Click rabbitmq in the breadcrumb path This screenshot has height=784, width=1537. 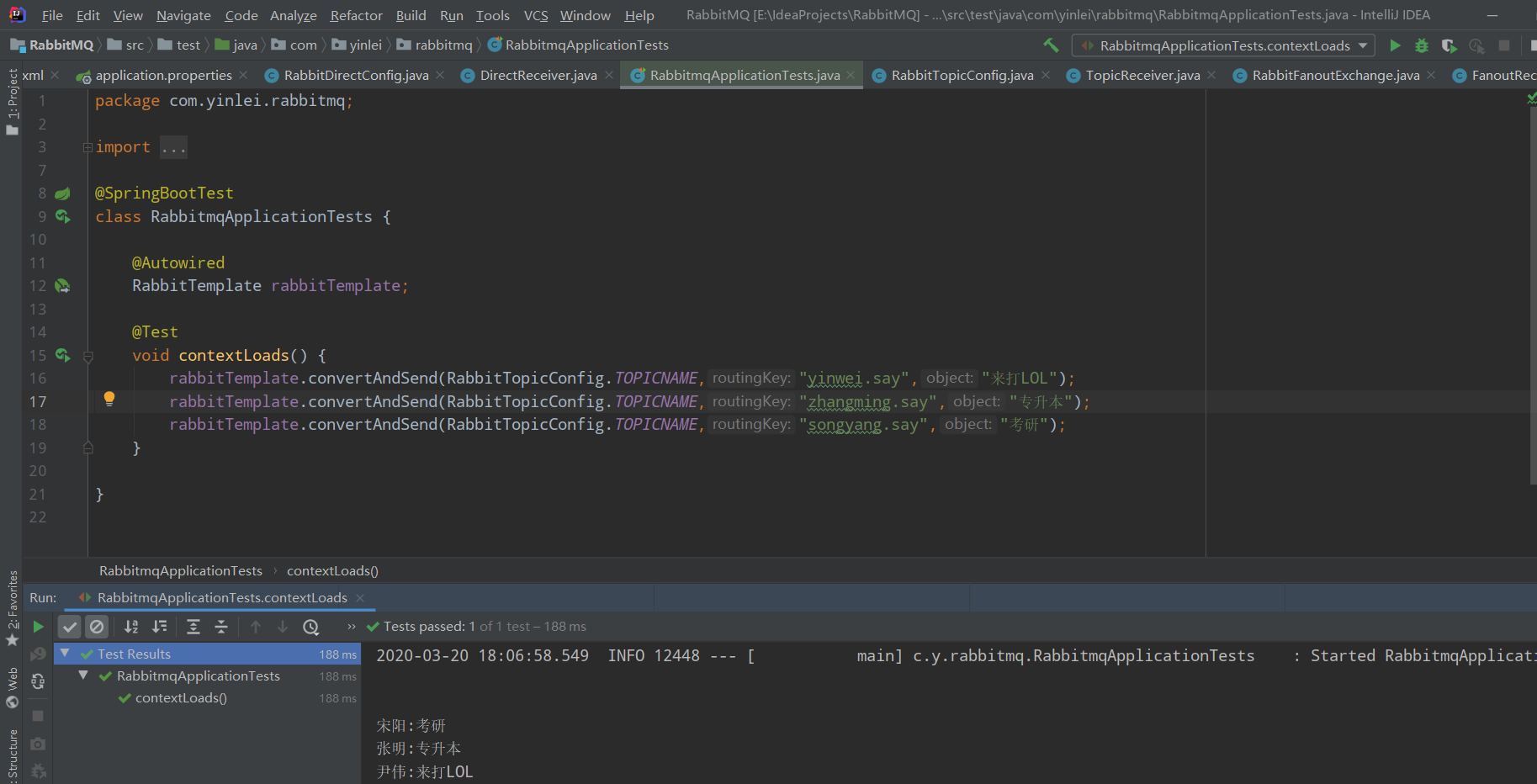point(443,45)
